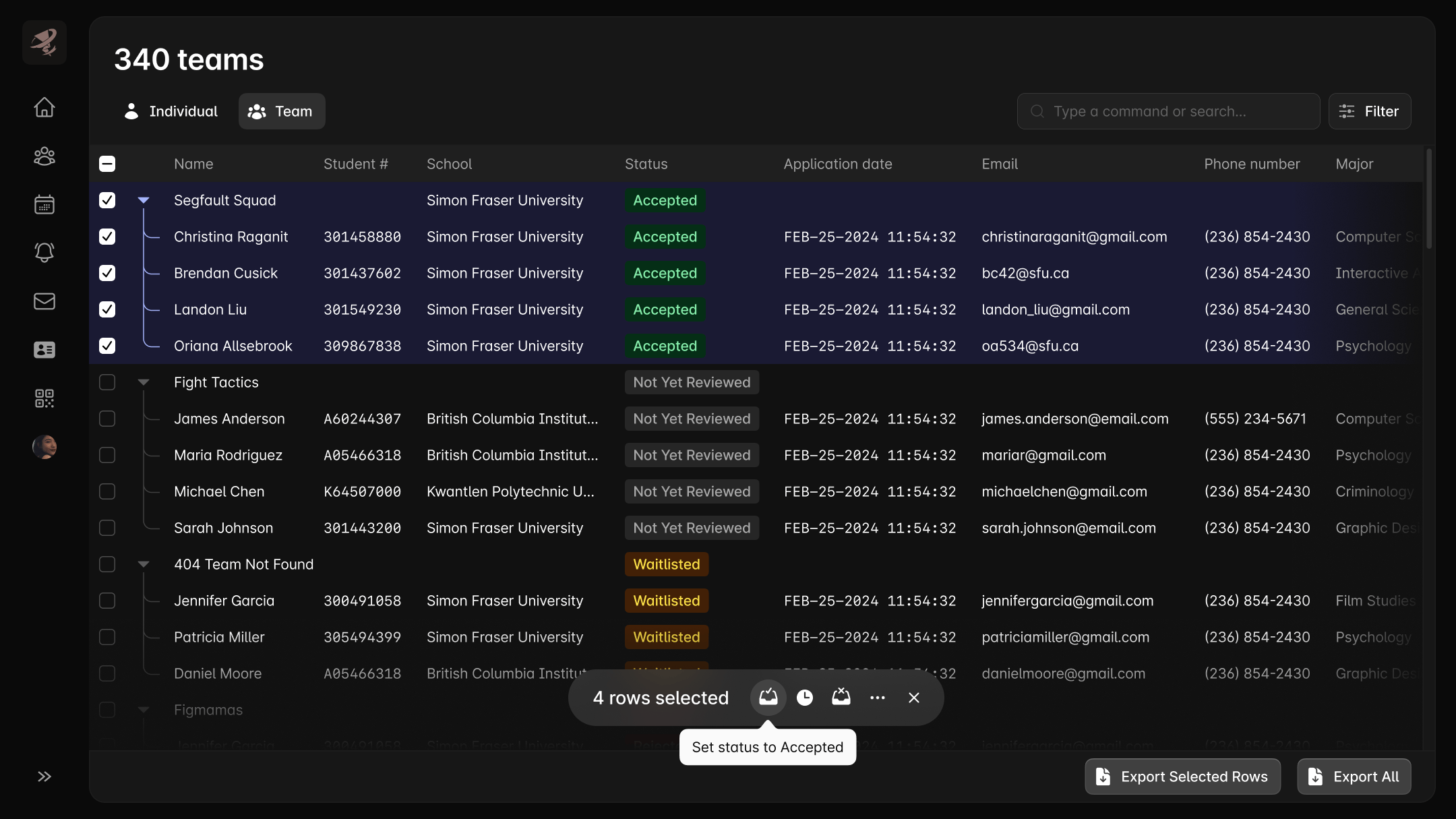Collapse the Fight Tactics team rows

(x=144, y=382)
